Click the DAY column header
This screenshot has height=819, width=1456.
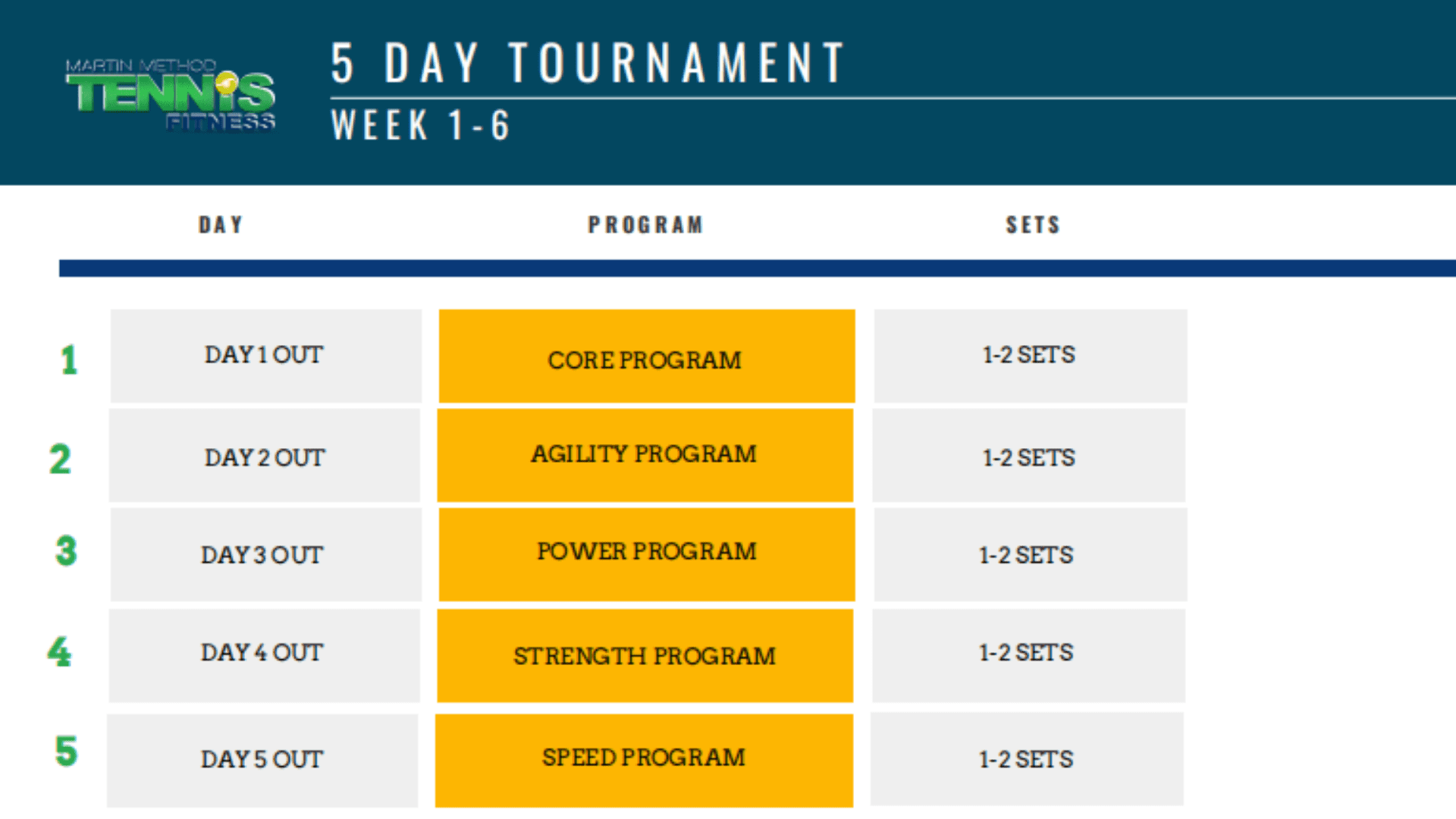221,225
